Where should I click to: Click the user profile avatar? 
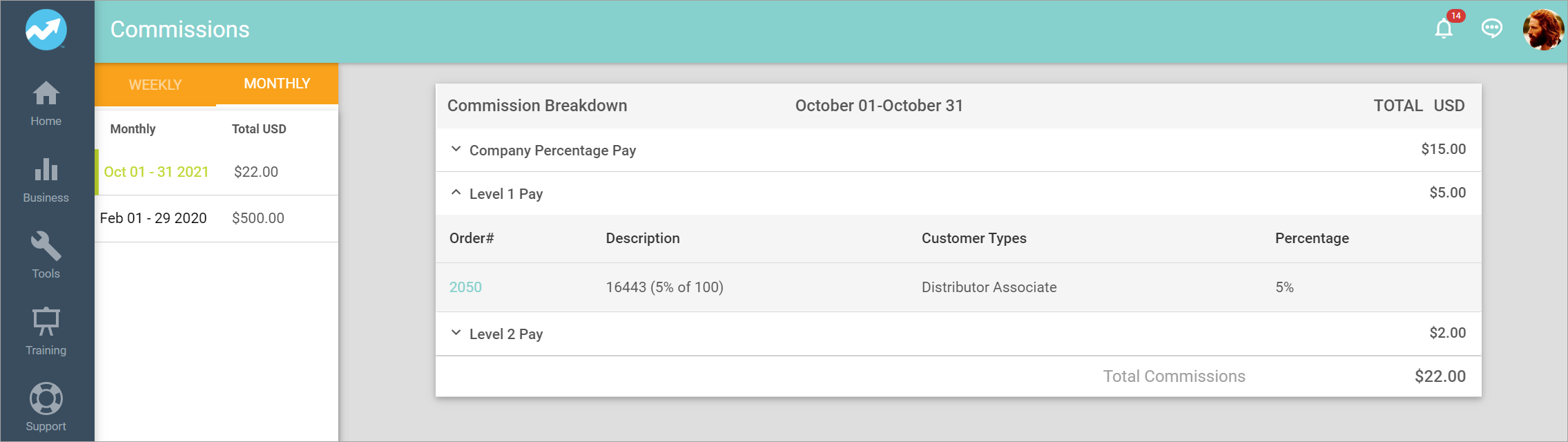pyautogui.click(x=1543, y=30)
